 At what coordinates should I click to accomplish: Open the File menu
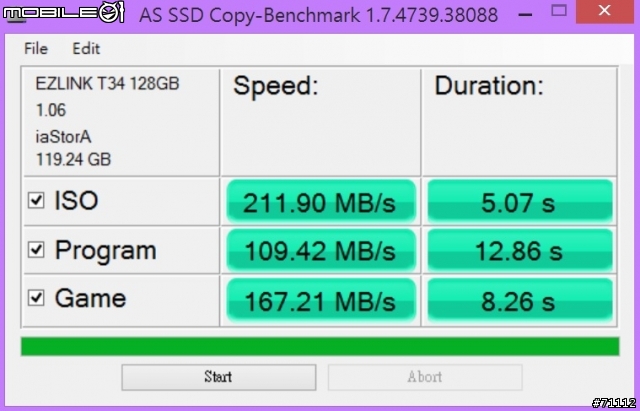click(x=36, y=49)
